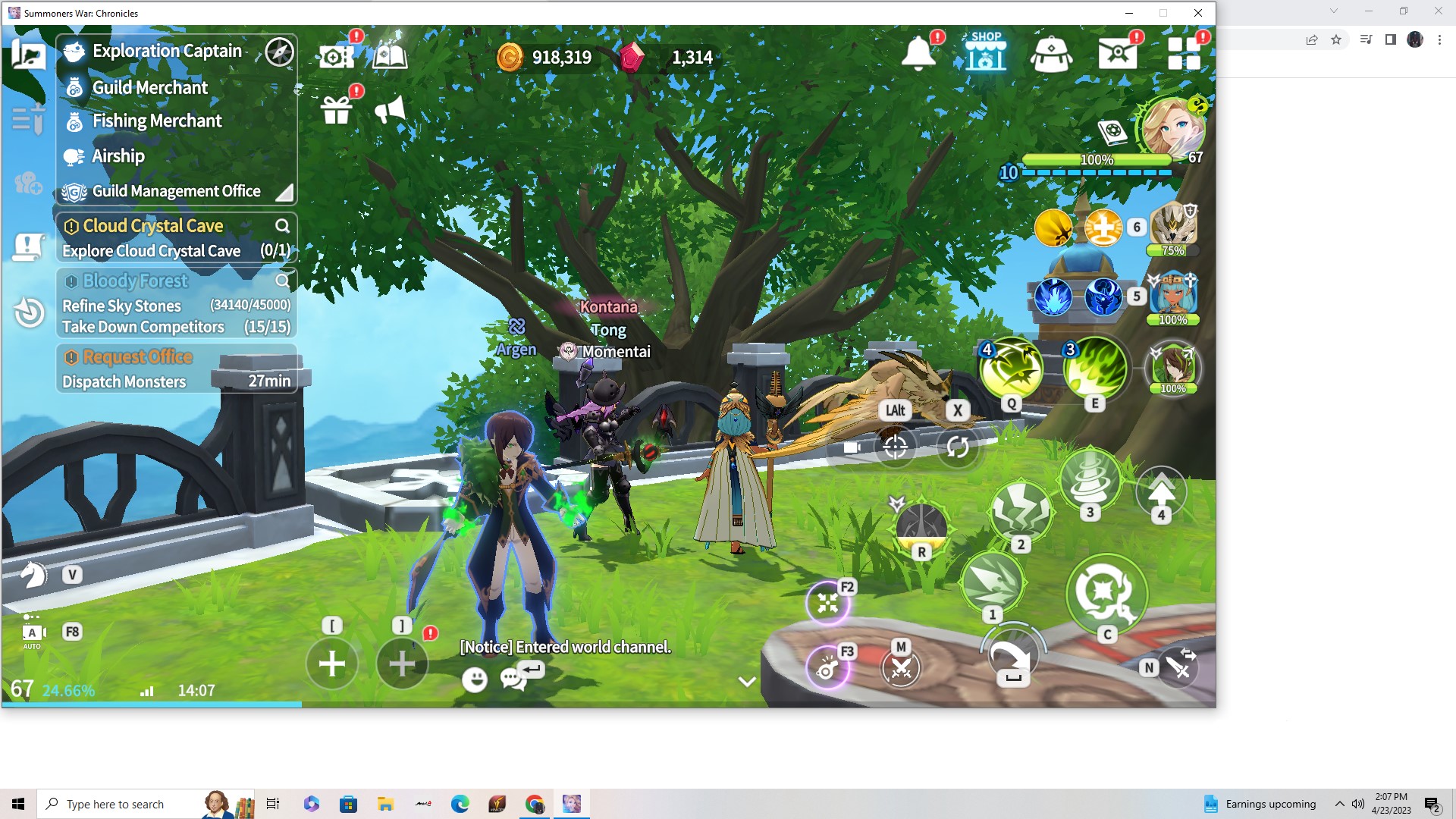1456x819 pixels.
Task: Open the quest list icon in the left sidebar
Action: click(29, 120)
